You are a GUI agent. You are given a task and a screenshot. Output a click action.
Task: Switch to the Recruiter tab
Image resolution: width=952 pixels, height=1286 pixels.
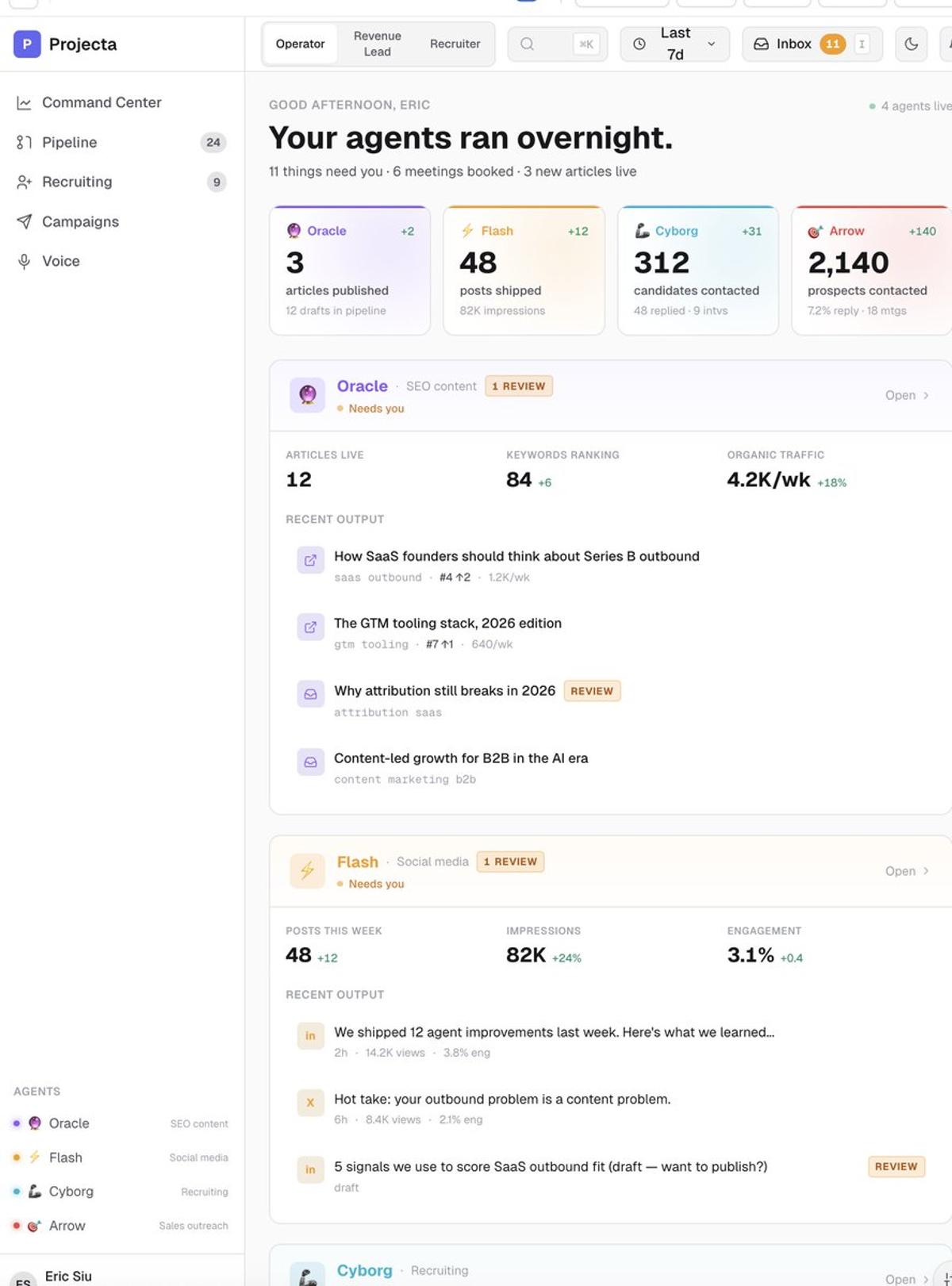[455, 44]
